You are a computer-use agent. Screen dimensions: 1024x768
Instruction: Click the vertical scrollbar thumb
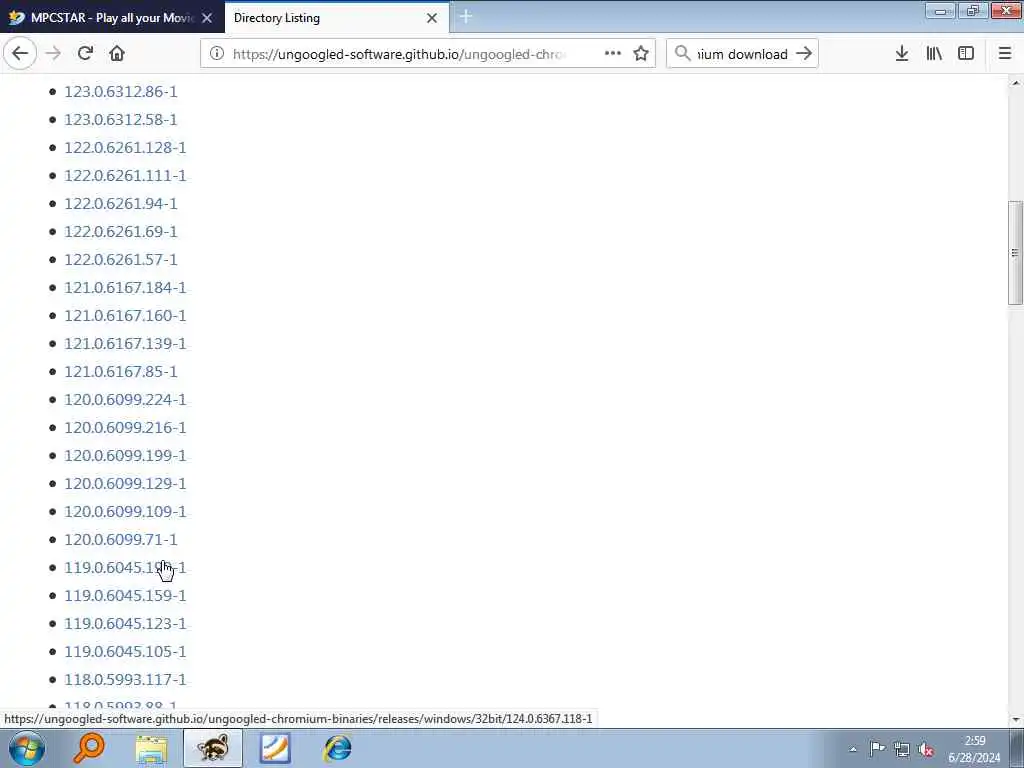tap(1015, 253)
